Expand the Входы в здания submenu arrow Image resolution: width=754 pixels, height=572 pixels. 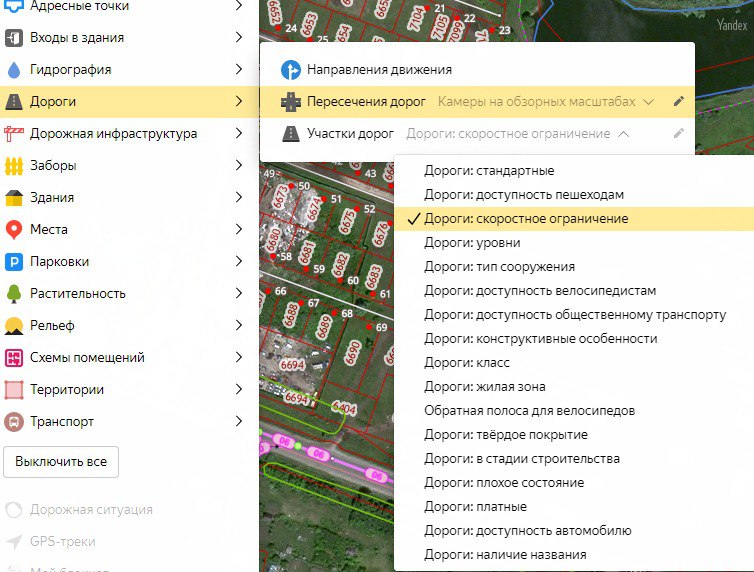(x=239, y=37)
